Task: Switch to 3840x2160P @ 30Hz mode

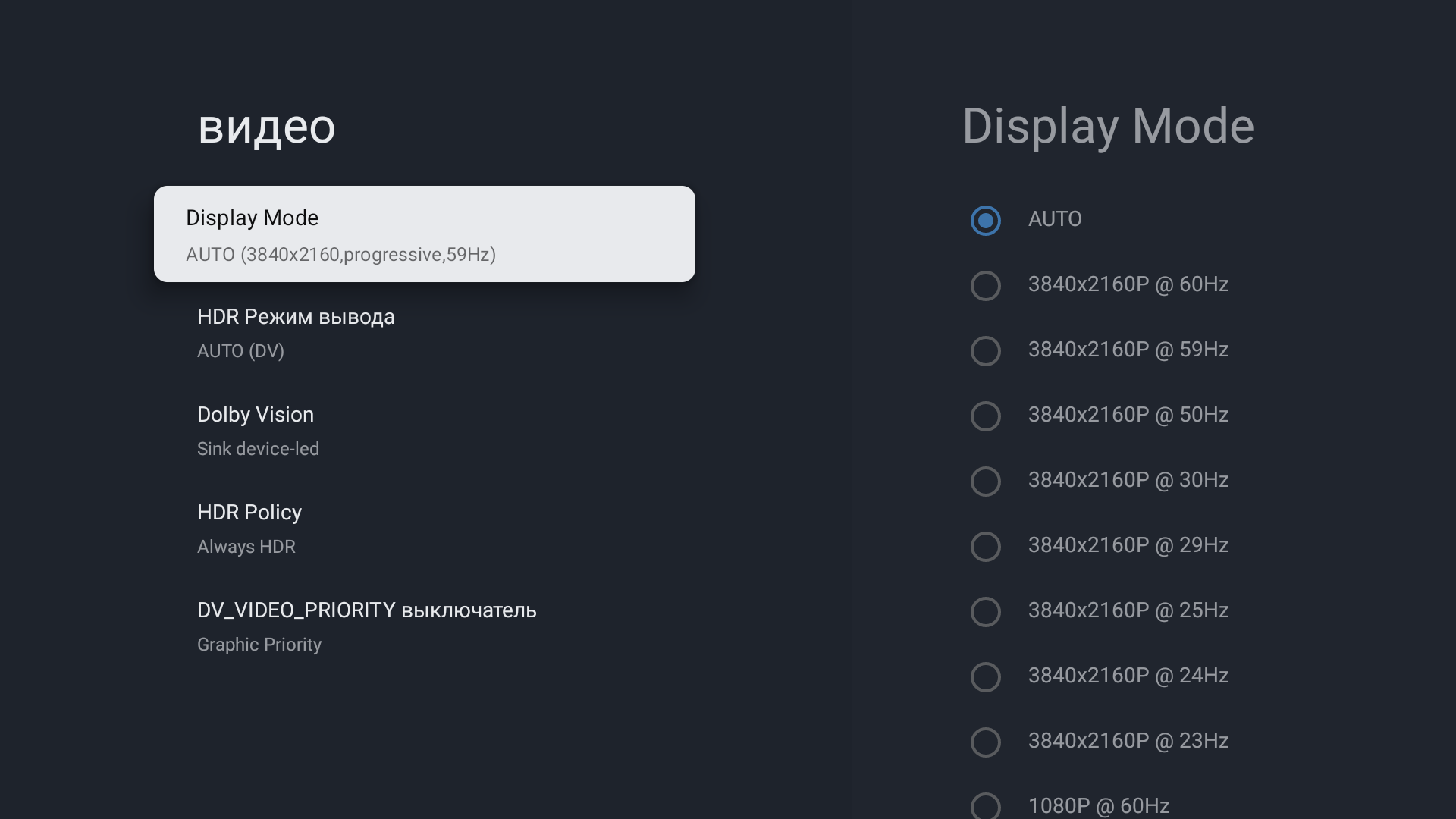Action: coord(985,482)
